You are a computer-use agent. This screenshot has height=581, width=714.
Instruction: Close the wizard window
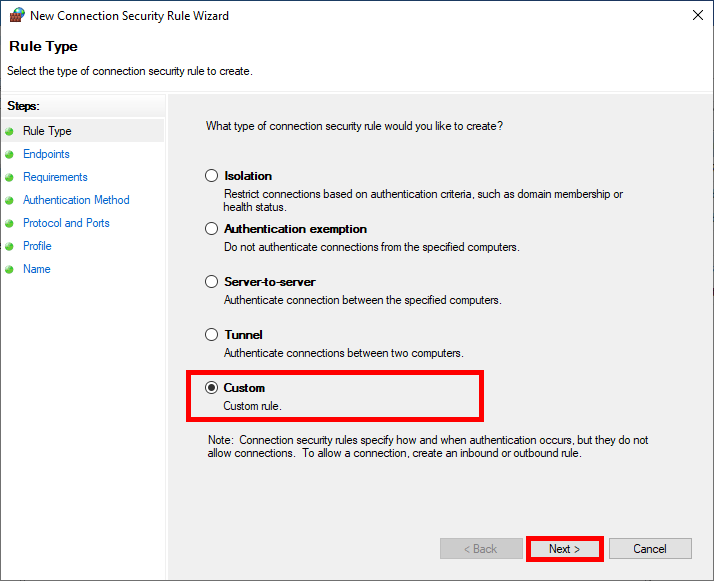[x=698, y=15]
